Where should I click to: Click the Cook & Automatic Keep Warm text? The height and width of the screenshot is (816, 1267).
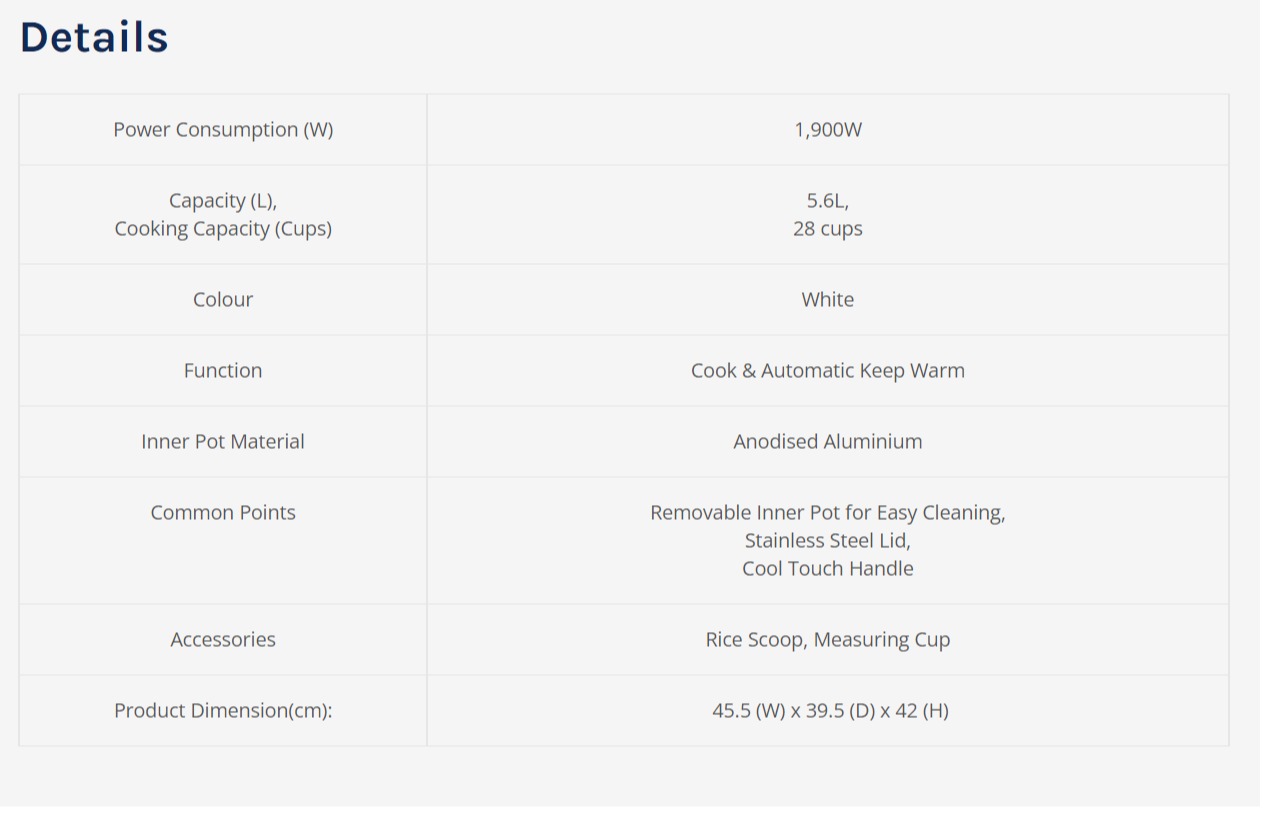pos(828,371)
